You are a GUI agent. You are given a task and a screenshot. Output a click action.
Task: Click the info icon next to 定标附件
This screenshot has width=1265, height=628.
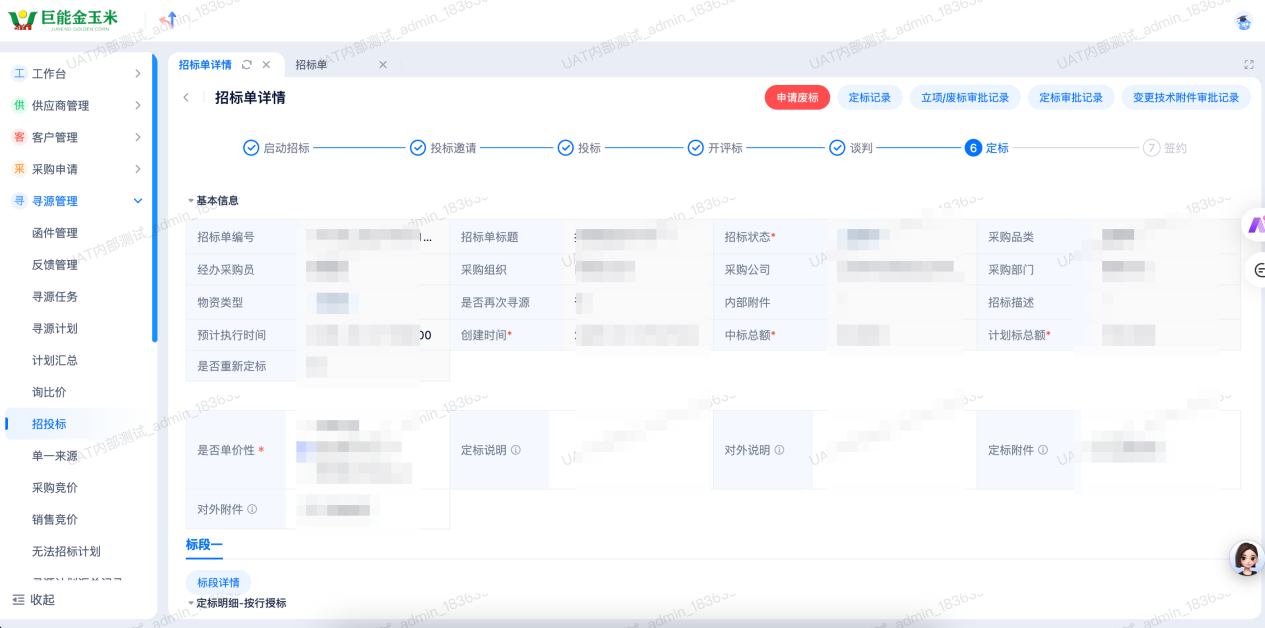(x=1043, y=450)
